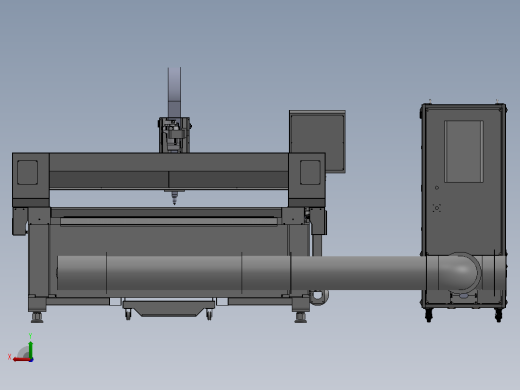Select the right gantry end cap square panel
This screenshot has width=520, height=390.
pos(310,172)
